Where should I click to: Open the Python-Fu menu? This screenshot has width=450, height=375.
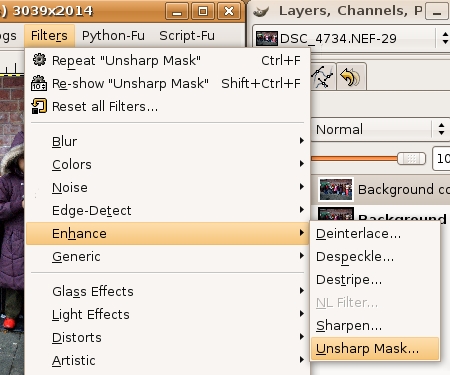(113, 35)
